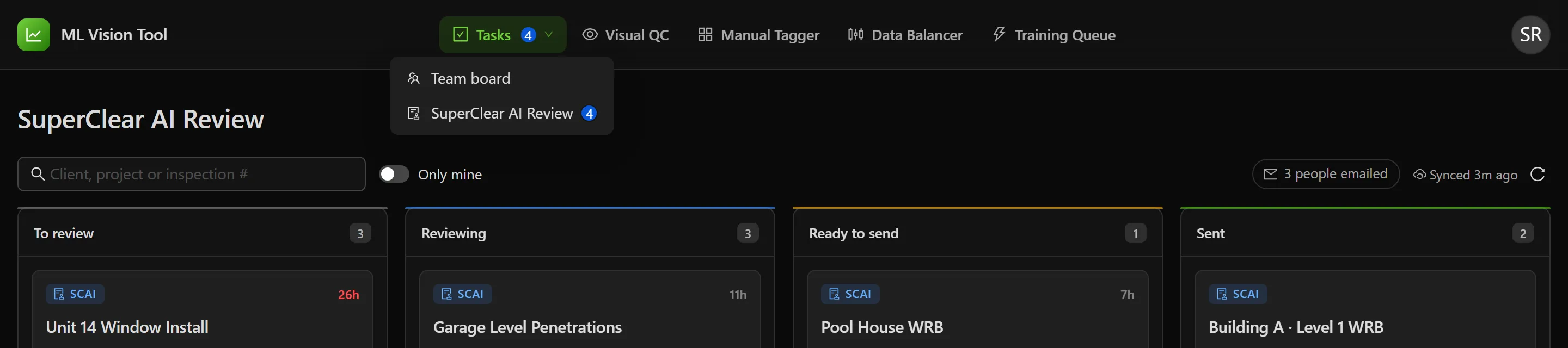
Task: Click the cloud sync icon beside Synced 3m ago
Action: (x=1419, y=175)
